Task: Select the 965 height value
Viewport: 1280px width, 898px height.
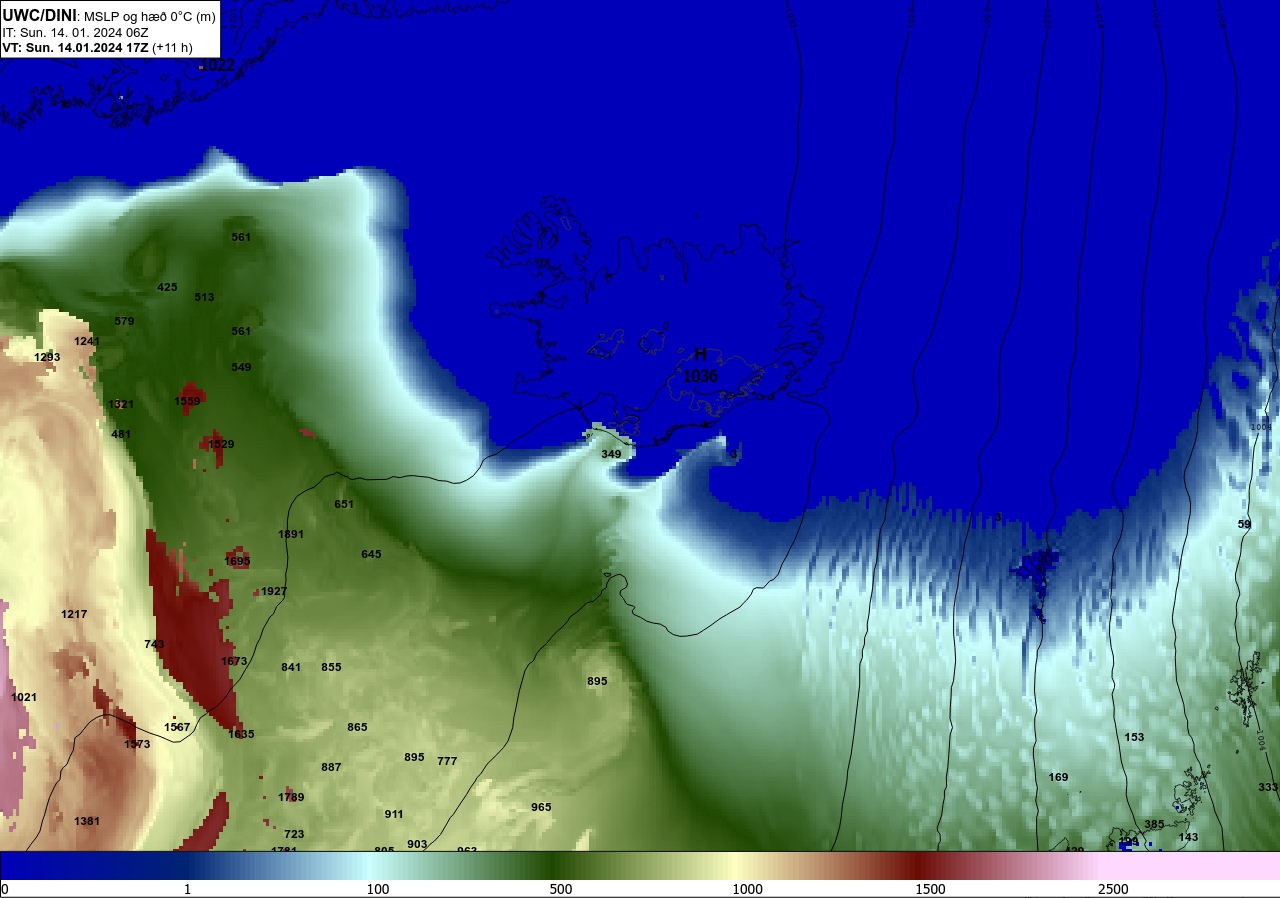Action: (541, 807)
